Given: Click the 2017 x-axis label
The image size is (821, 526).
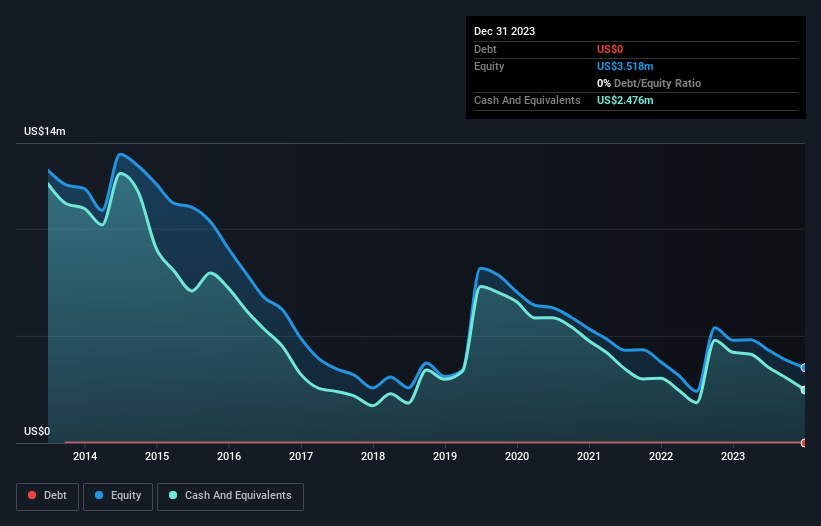Looking at the screenshot, I should tap(301, 456).
